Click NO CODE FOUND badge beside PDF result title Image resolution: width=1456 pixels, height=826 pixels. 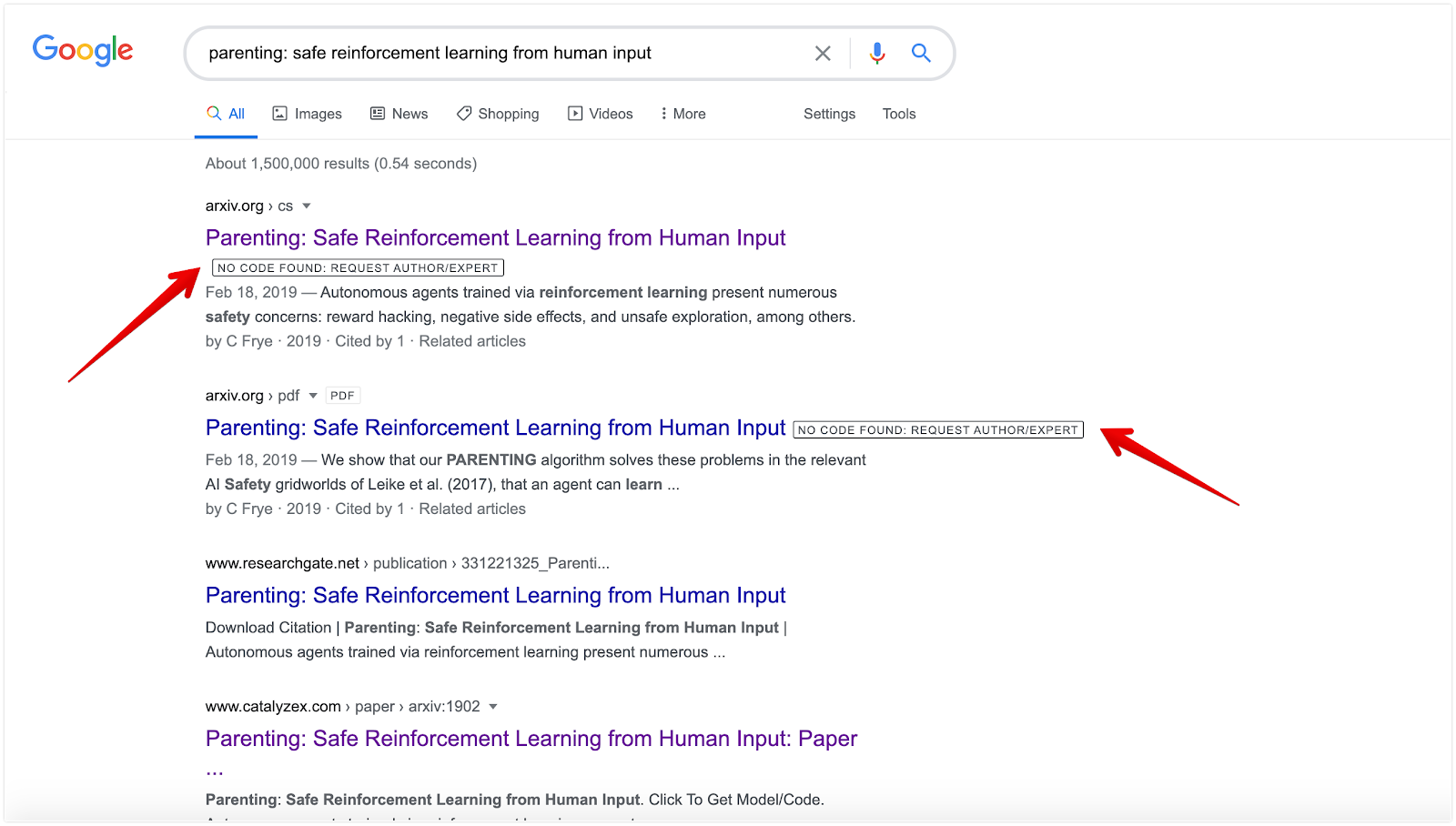[x=938, y=430]
